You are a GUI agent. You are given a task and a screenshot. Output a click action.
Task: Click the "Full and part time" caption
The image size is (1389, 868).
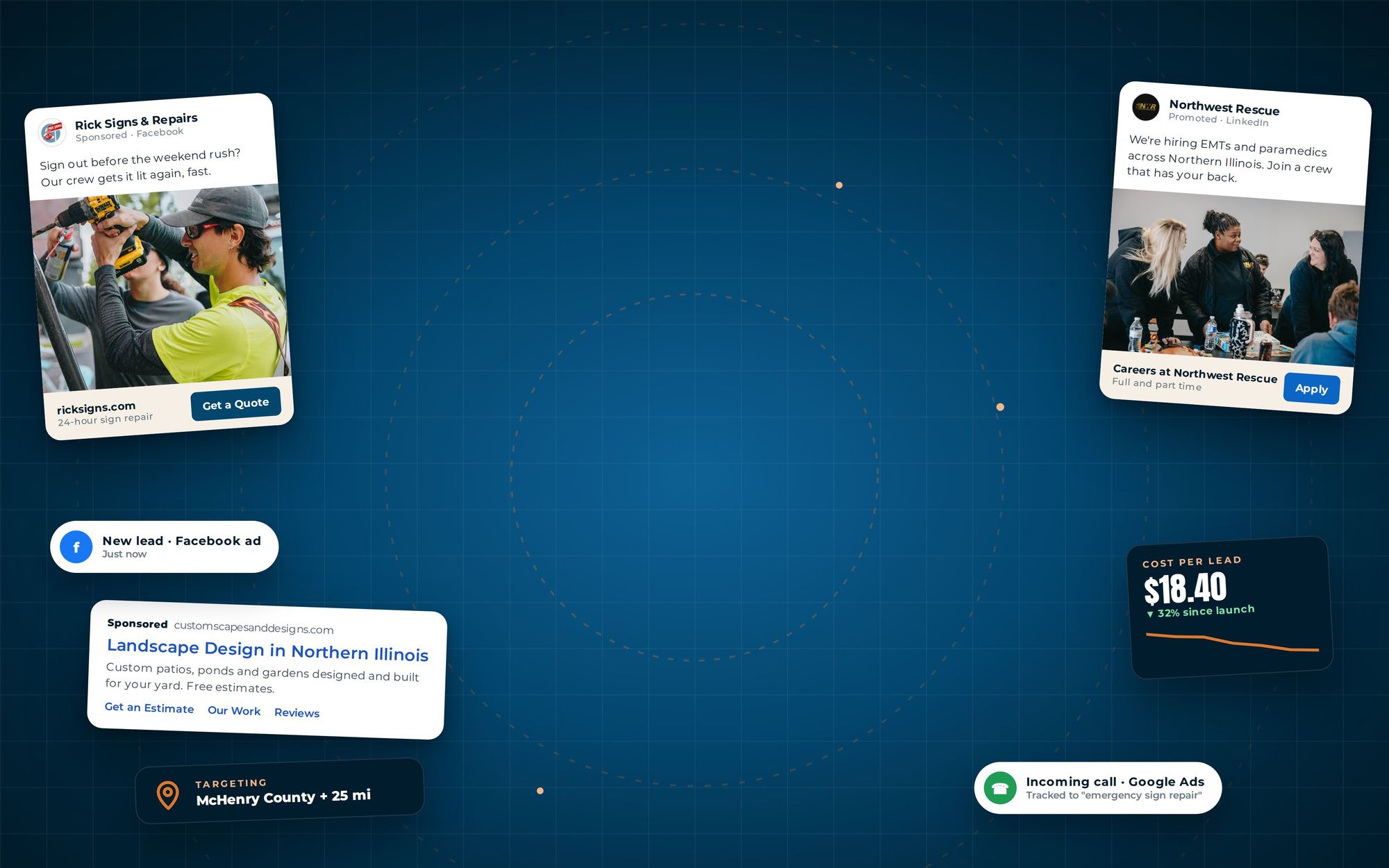(x=1156, y=384)
